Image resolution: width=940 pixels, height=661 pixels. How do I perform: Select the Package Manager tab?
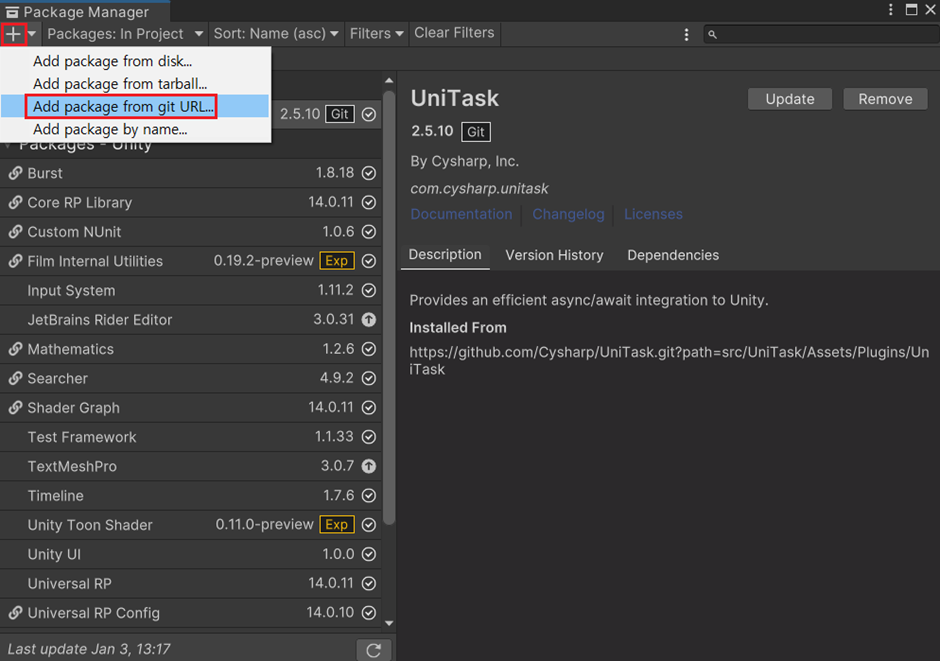(x=85, y=11)
